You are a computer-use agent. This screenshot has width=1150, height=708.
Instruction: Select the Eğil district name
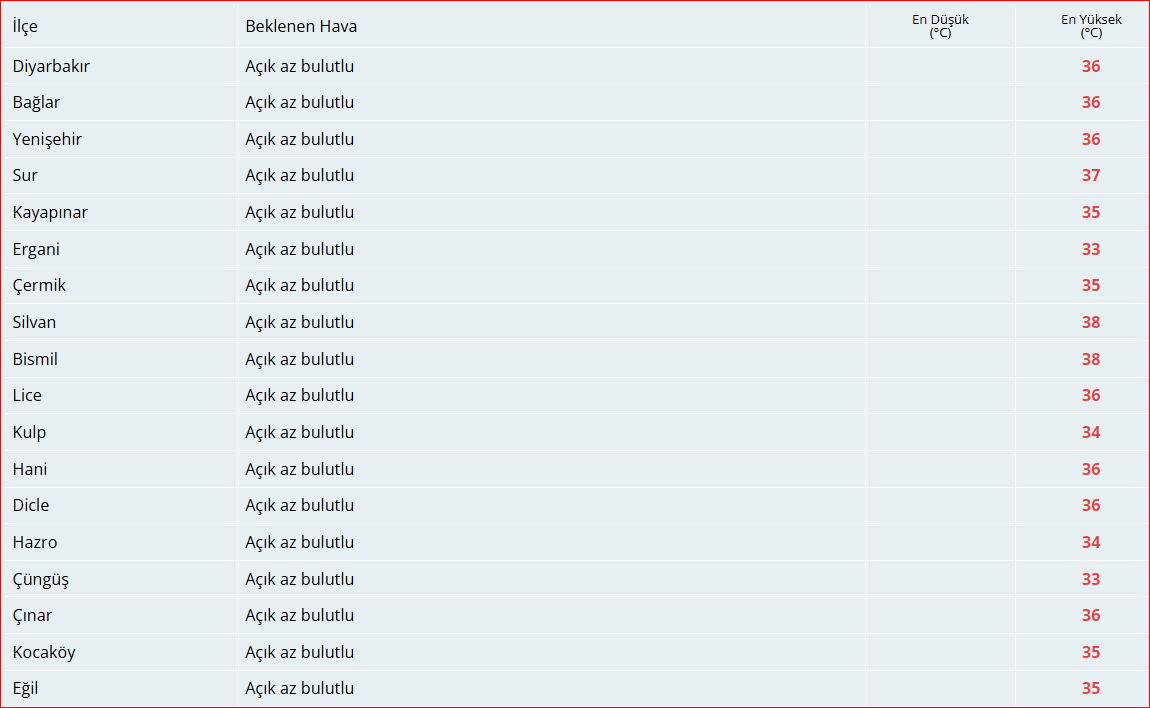click(x=26, y=688)
